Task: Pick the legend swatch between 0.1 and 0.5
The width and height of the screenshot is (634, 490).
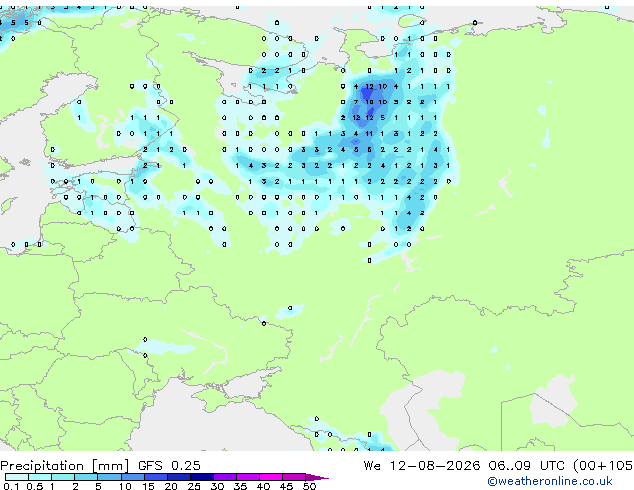Action: tap(17, 477)
